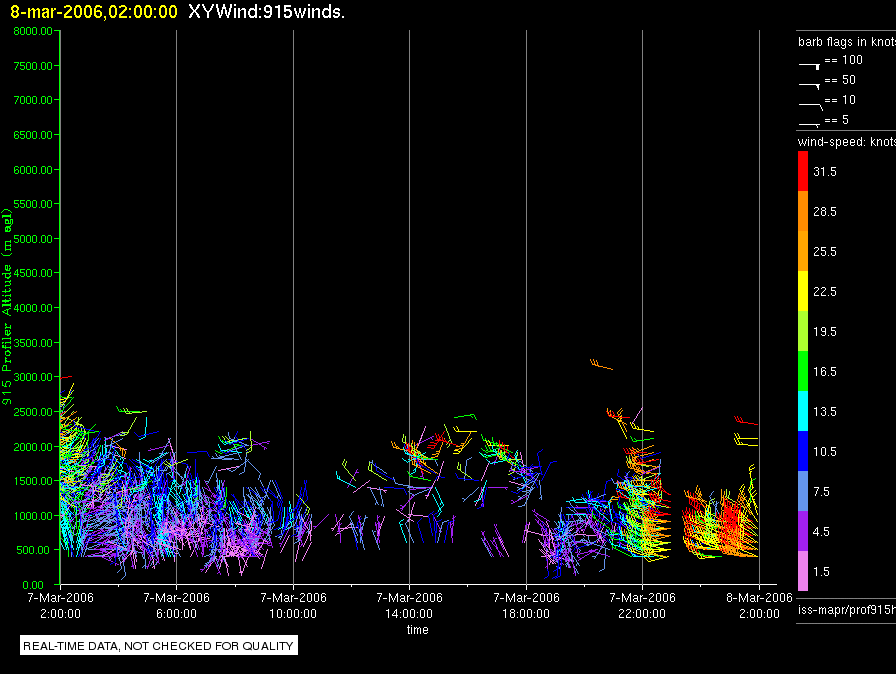Click the 3000.00 altitude axis tick label
896x674 pixels.
point(33,377)
